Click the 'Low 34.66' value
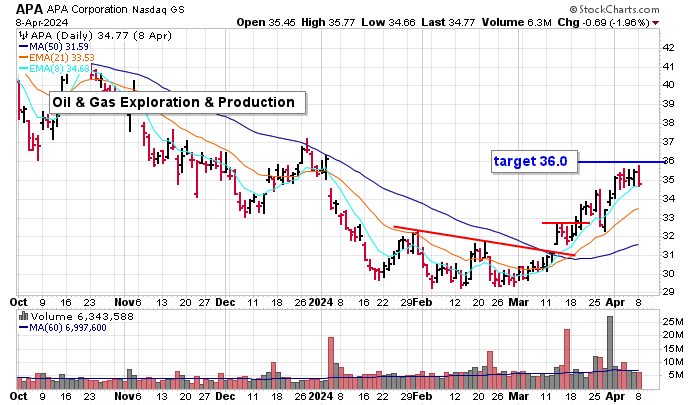The width and height of the screenshot is (700, 405). [388, 22]
